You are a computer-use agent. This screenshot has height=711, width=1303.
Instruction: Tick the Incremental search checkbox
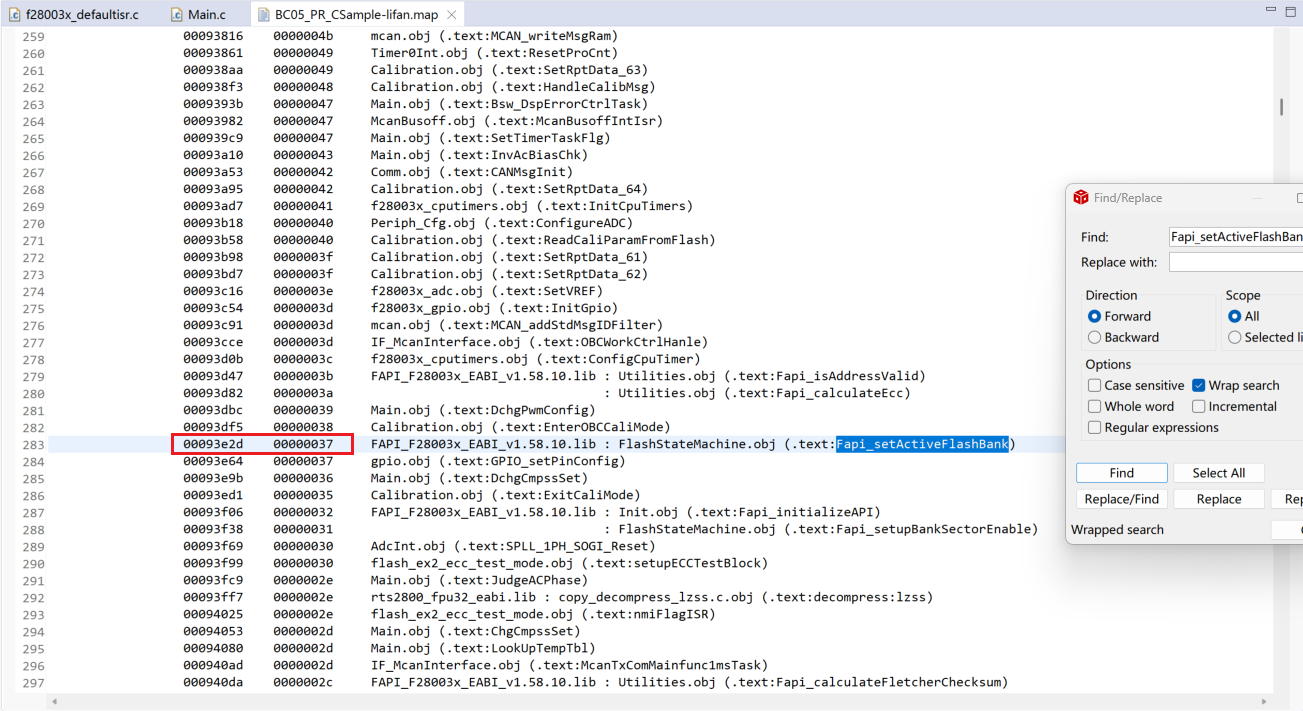coord(1199,406)
